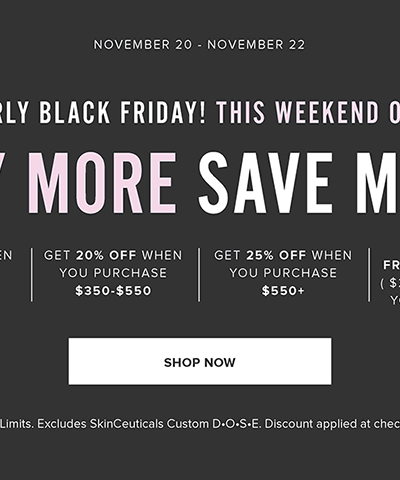
Task: Click the cut-off offer text ending in EN
Action: (6, 256)
